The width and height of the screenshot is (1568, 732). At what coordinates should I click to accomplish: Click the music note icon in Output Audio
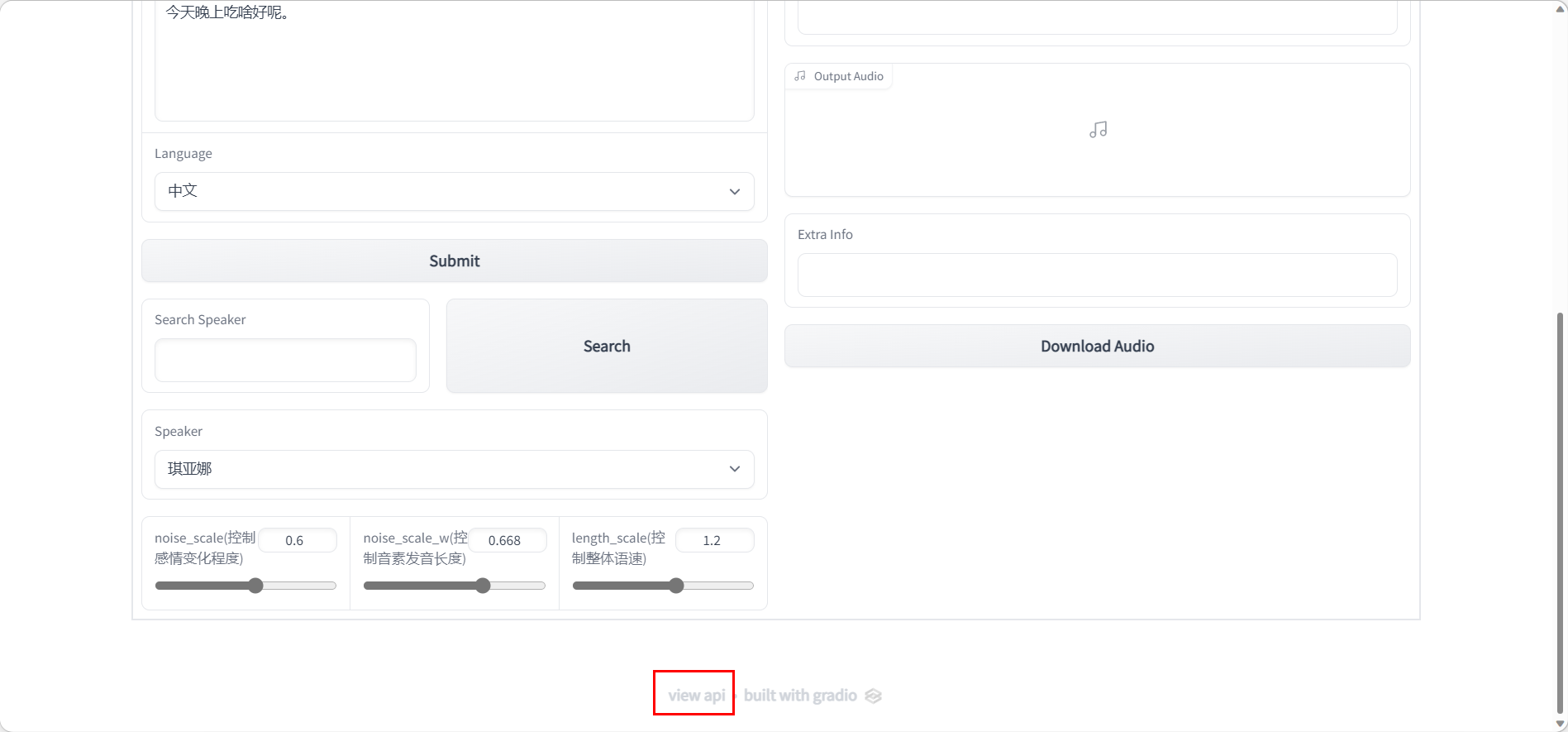[x=1098, y=130]
